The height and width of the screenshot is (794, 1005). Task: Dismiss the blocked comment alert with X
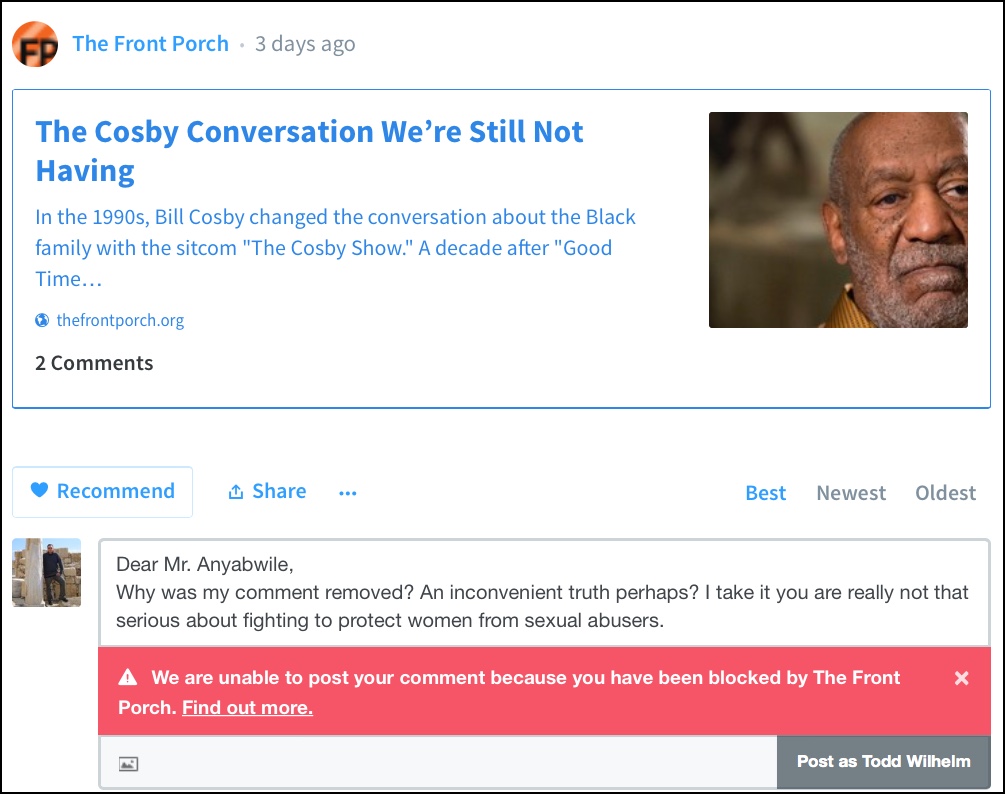coord(962,678)
